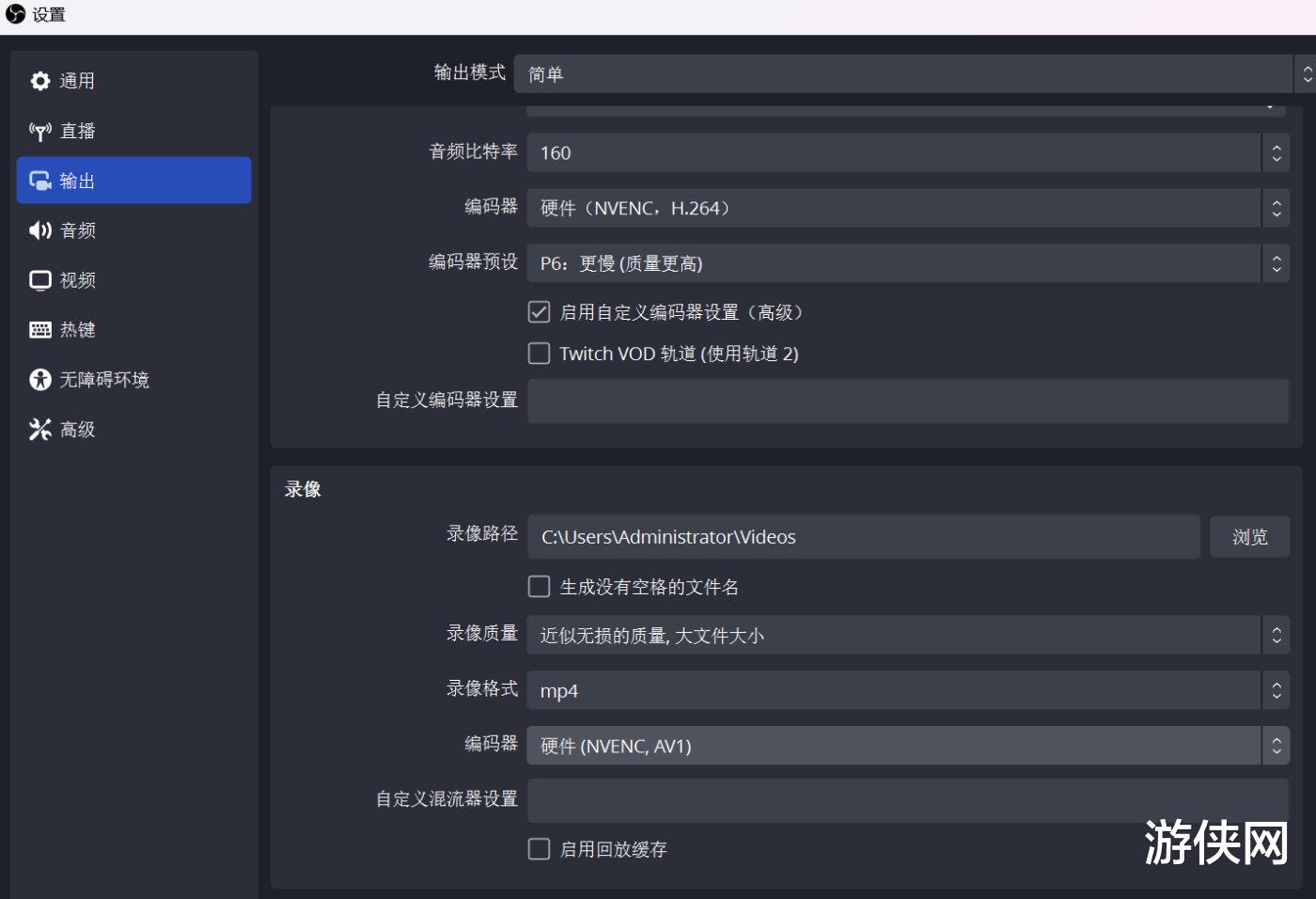This screenshot has height=899, width=1316.
Task: Open the 通用 general settings via gear icon
Action: click(x=39, y=81)
